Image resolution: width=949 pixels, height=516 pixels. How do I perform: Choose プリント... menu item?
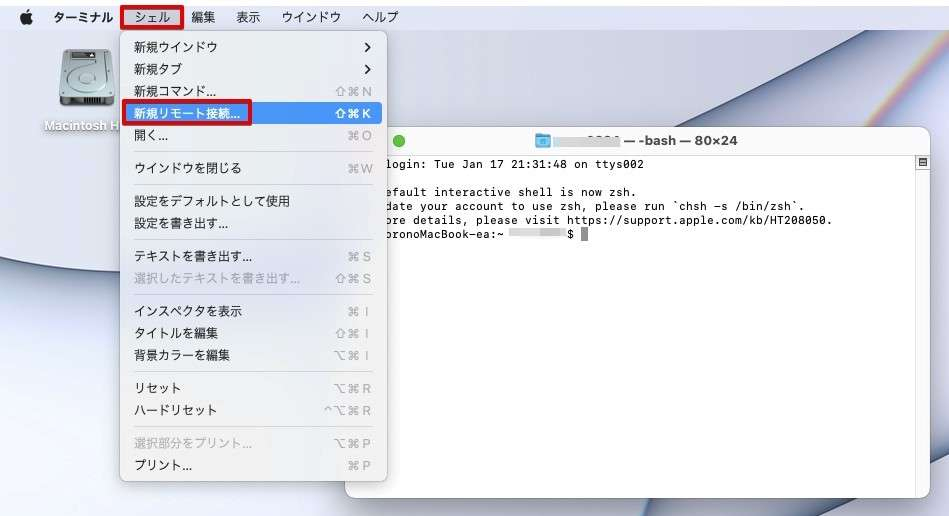(253, 465)
